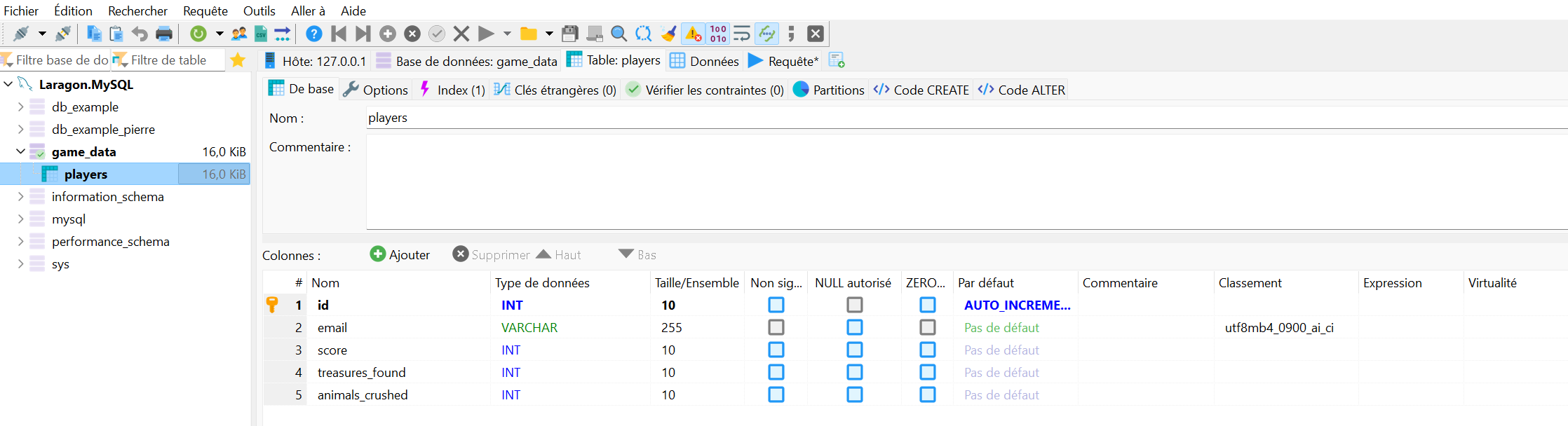Click the magnifier search icon in toolbar
The height and width of the screenshot is (426, 1568).
coord(619,34)
